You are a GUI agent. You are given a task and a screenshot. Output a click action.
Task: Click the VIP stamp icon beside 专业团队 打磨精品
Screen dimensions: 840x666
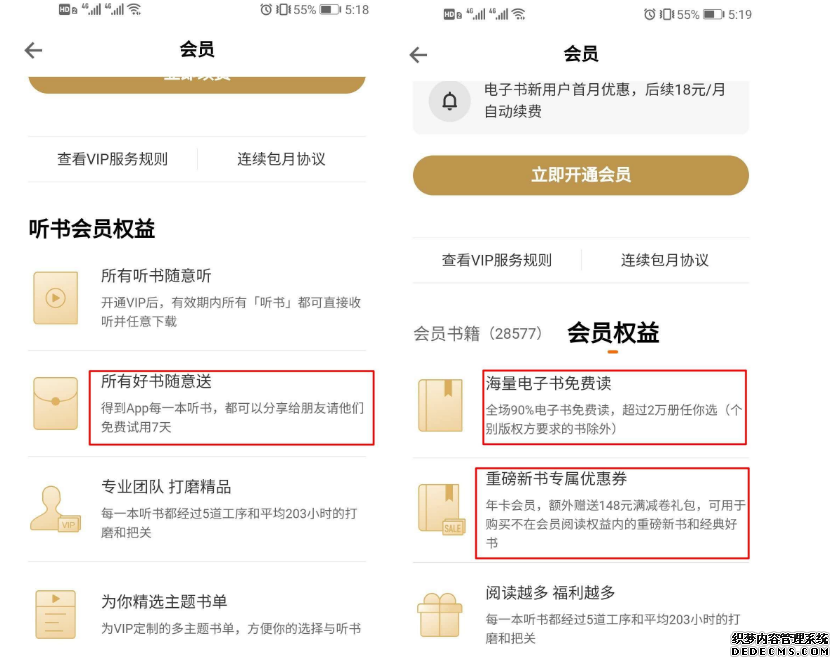tap(55, 510)
